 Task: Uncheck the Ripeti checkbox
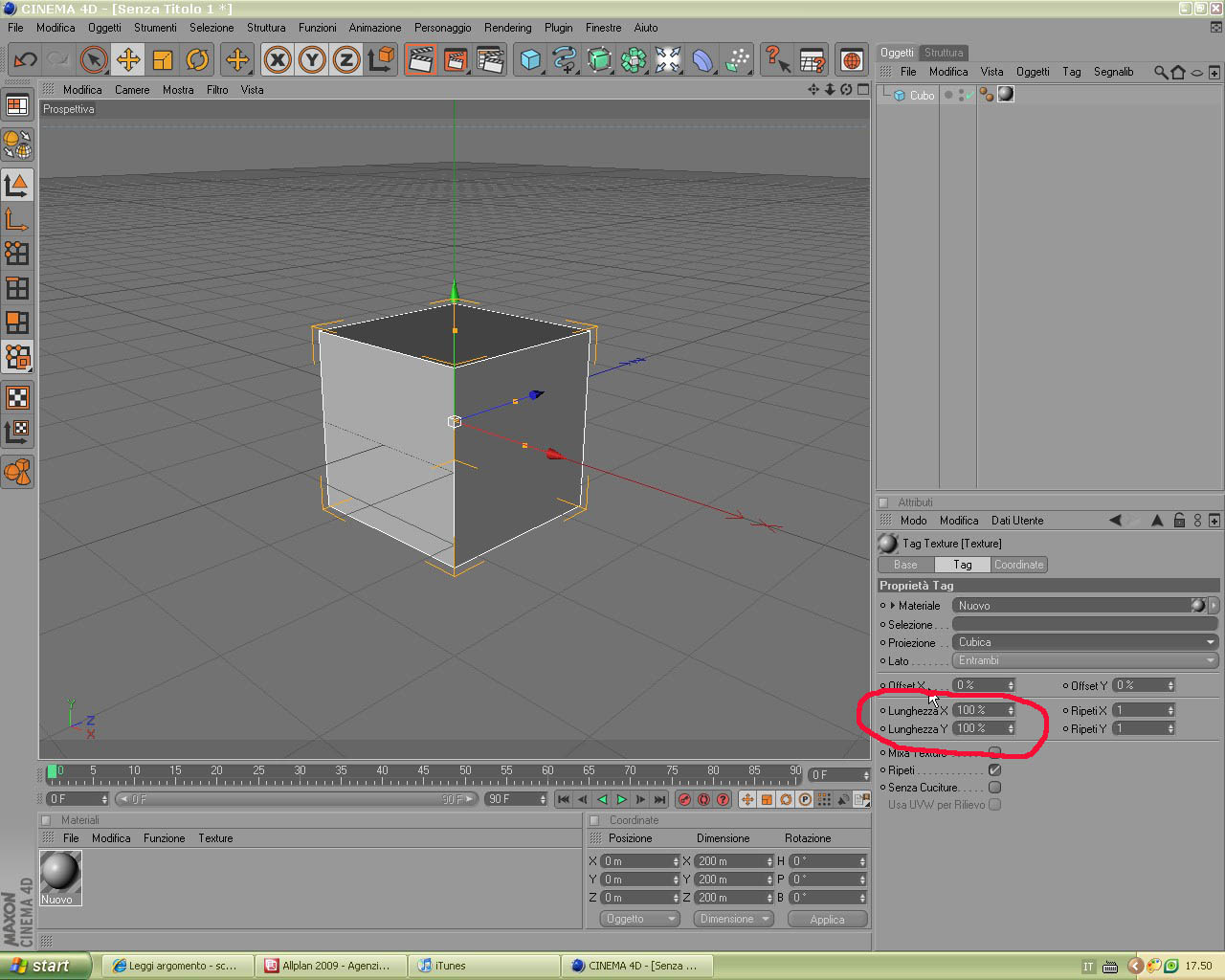click(x=995, y=769)
